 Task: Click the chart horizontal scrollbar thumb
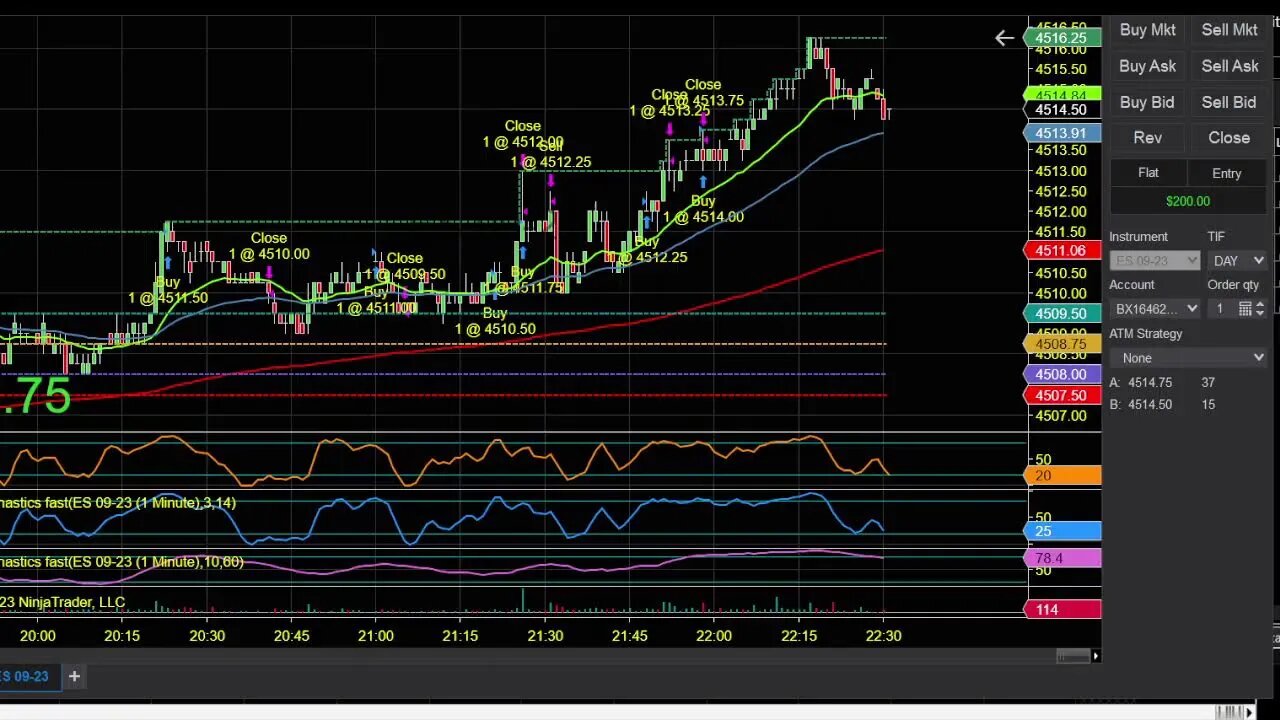(1073, 656)
